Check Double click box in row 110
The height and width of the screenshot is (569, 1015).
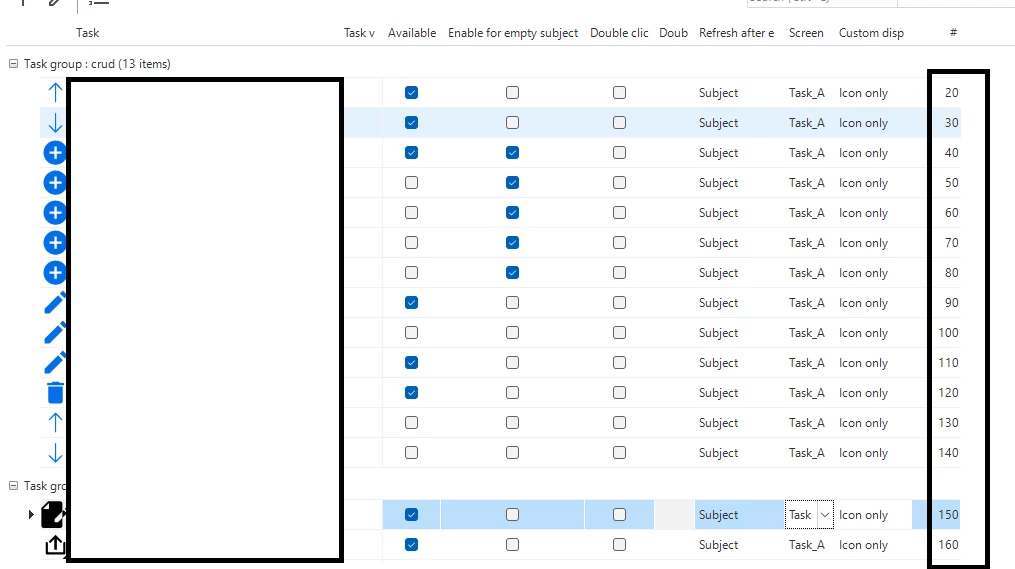[x=619, y=363]
